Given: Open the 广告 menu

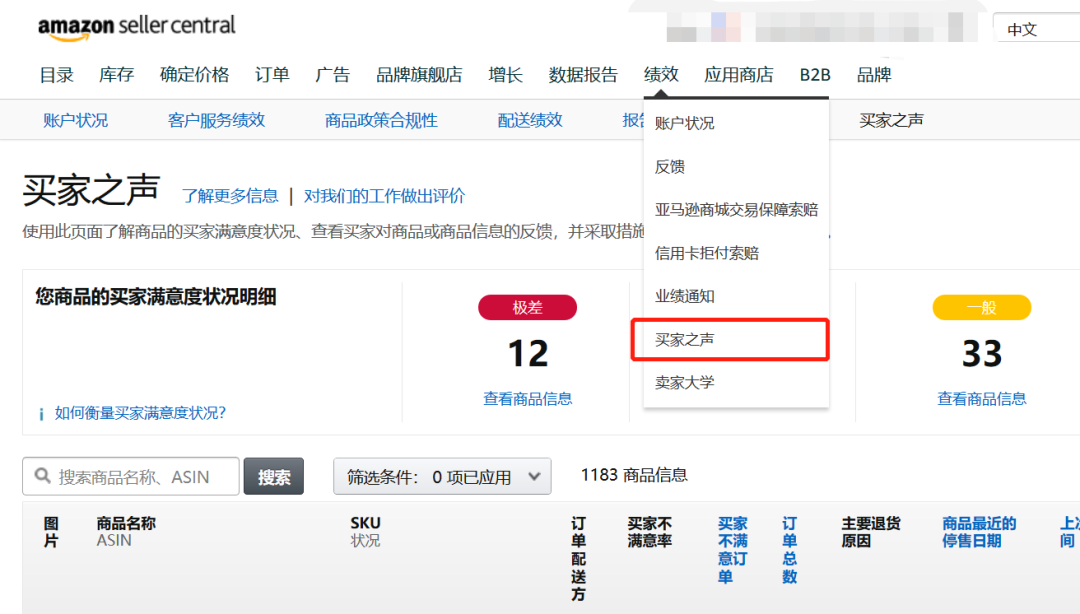Looking at the screenshot, I should [333, 74].
